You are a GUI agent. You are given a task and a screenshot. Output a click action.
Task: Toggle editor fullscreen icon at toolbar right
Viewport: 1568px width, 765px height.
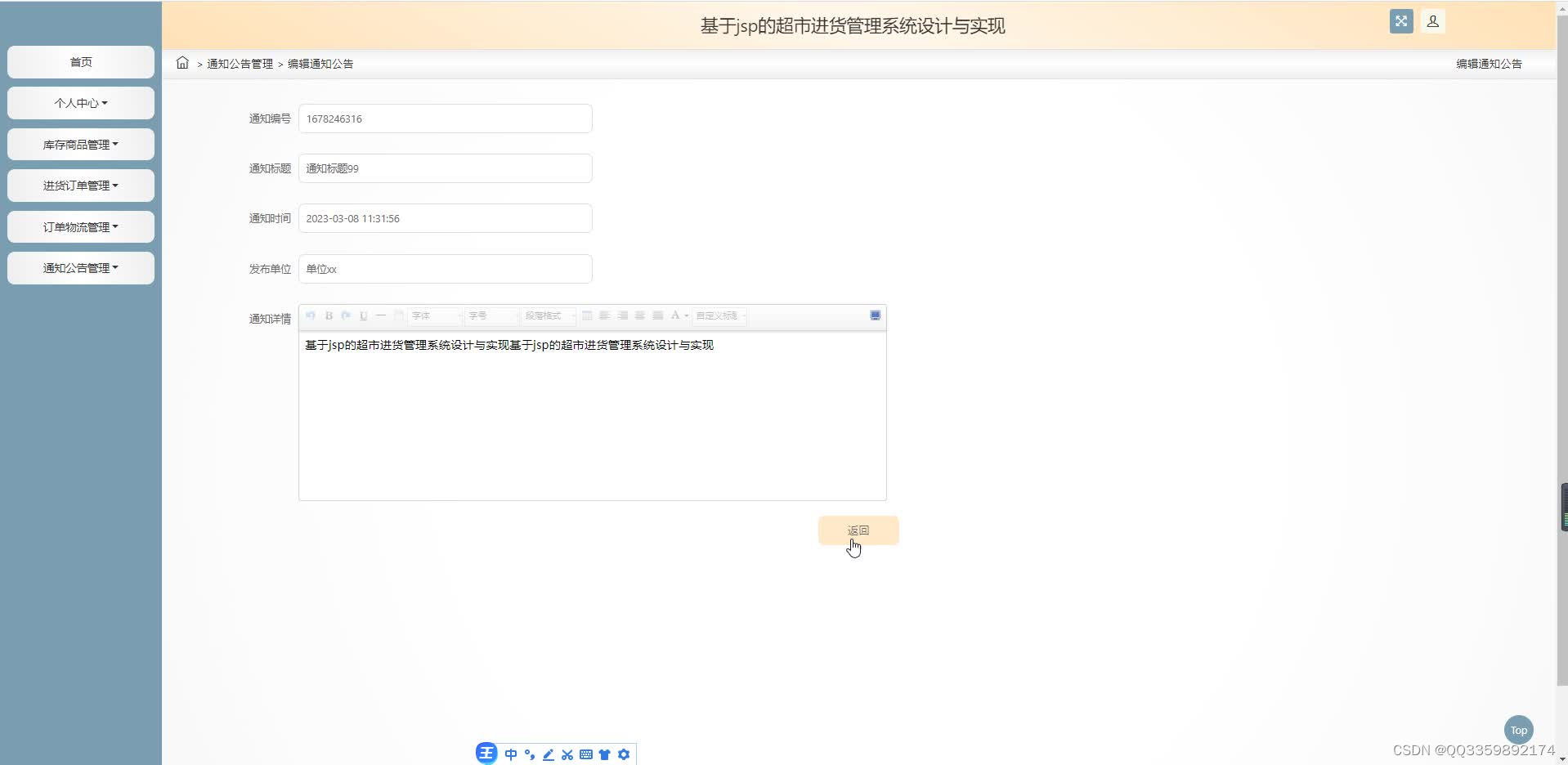(x=875, y=315)
